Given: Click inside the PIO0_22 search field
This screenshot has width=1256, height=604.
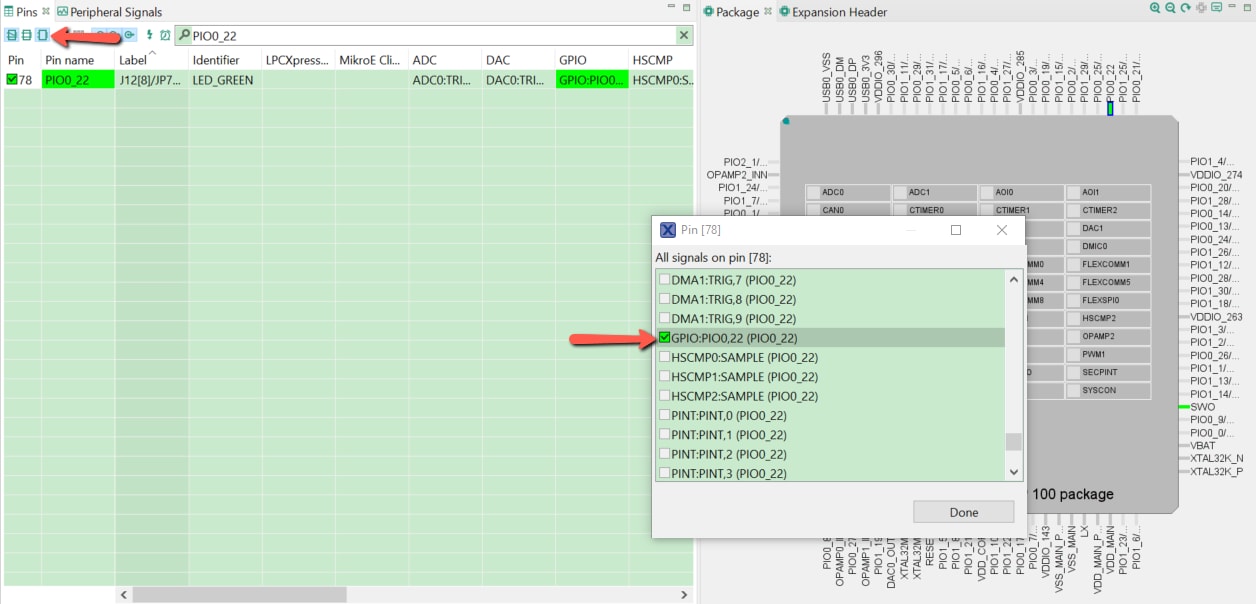Looking at the screenshot, I should [x=430, y=36].
